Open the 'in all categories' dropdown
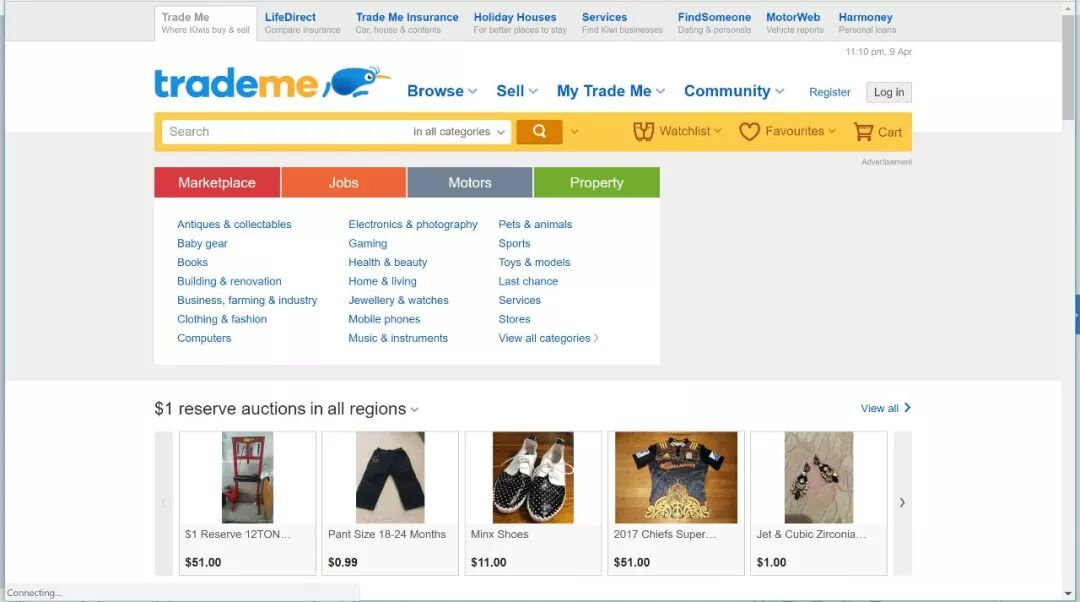 click(459, 132)
